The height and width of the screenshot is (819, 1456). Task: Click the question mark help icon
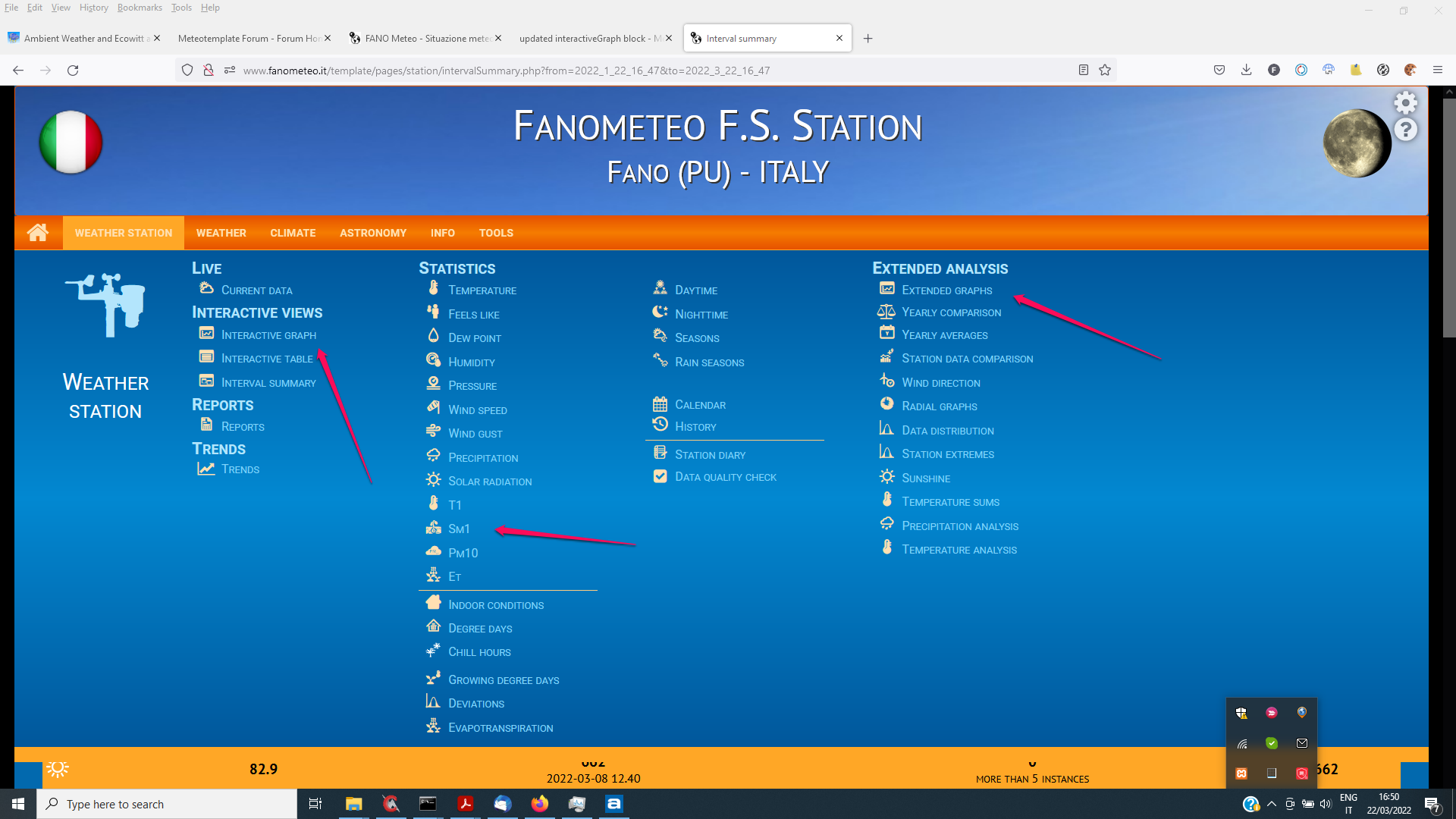coord(1405,130)
